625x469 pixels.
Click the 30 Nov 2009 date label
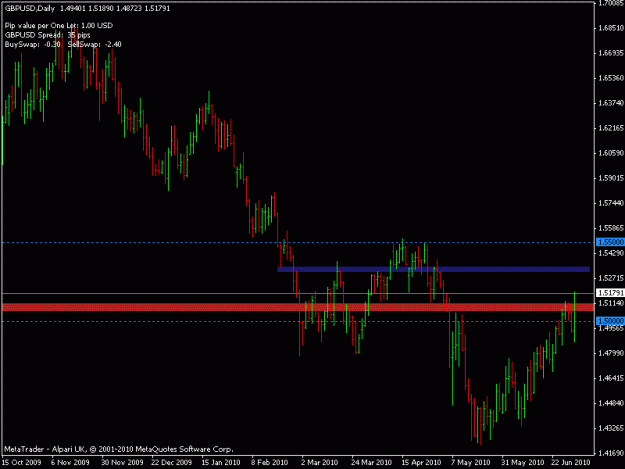(122, 462)
